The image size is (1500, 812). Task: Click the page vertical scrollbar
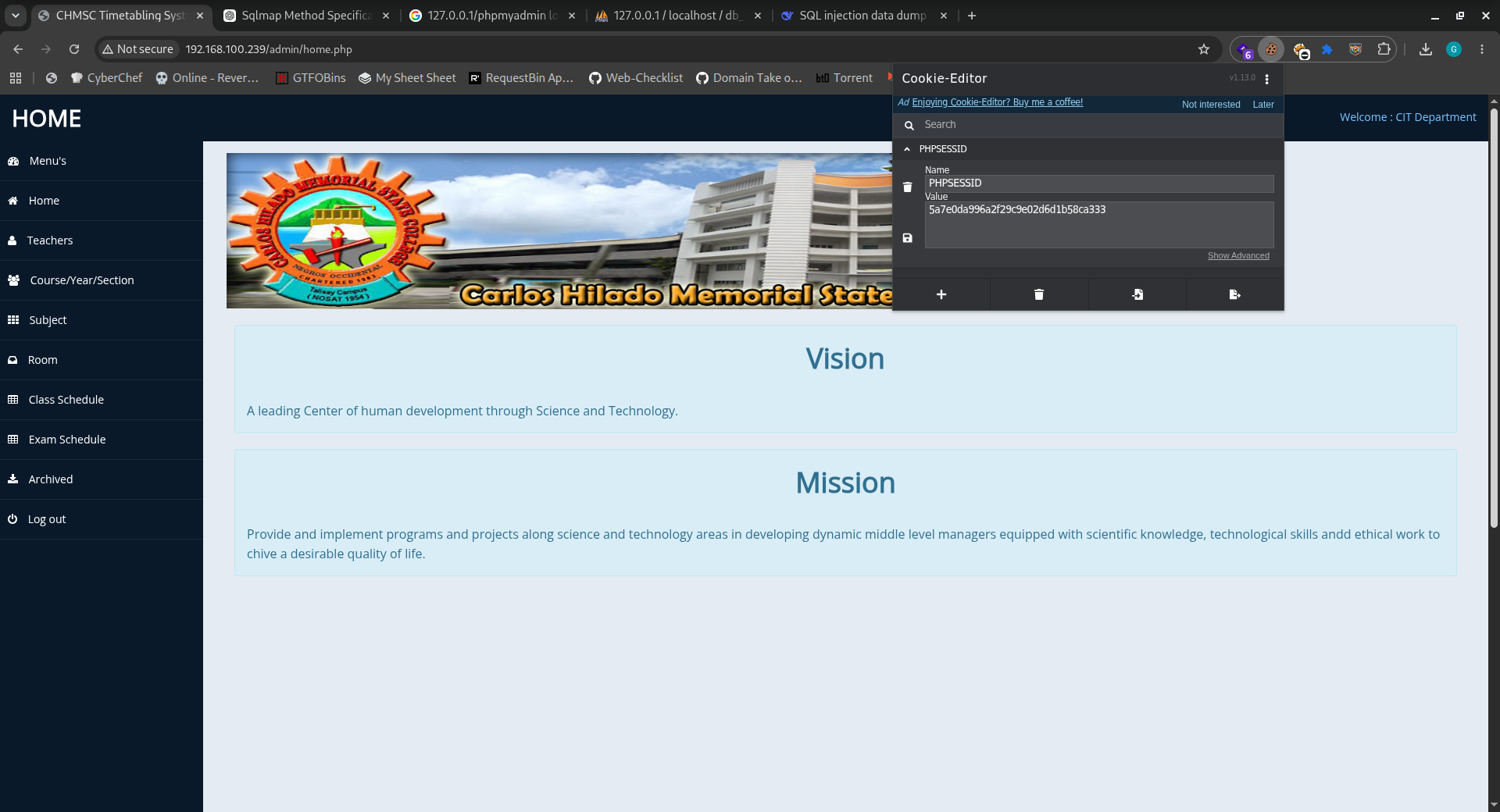pos(1494,319)
